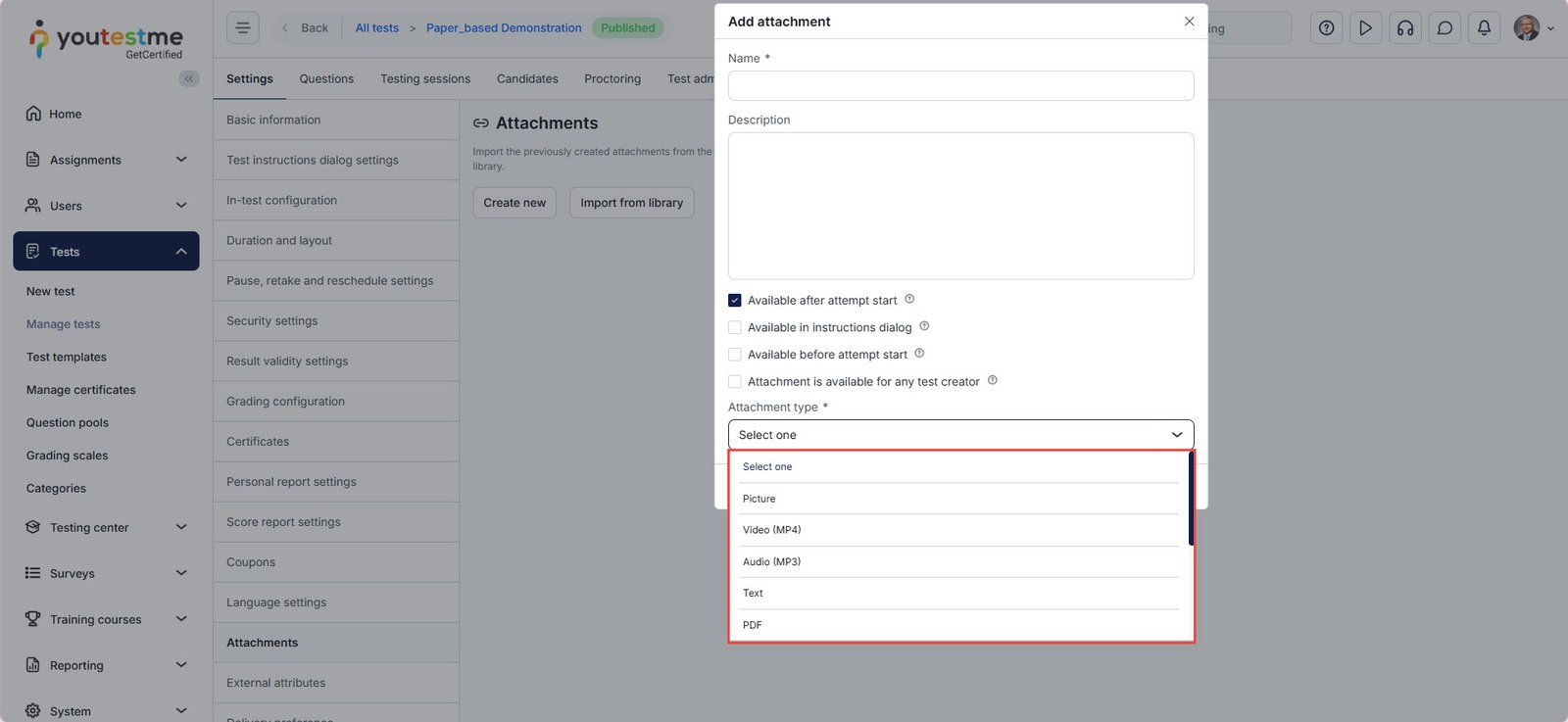Screen dimensions: 1568x722
Task: Enable Available before attempt start checkbox
Action: click(x=735, y=355)
